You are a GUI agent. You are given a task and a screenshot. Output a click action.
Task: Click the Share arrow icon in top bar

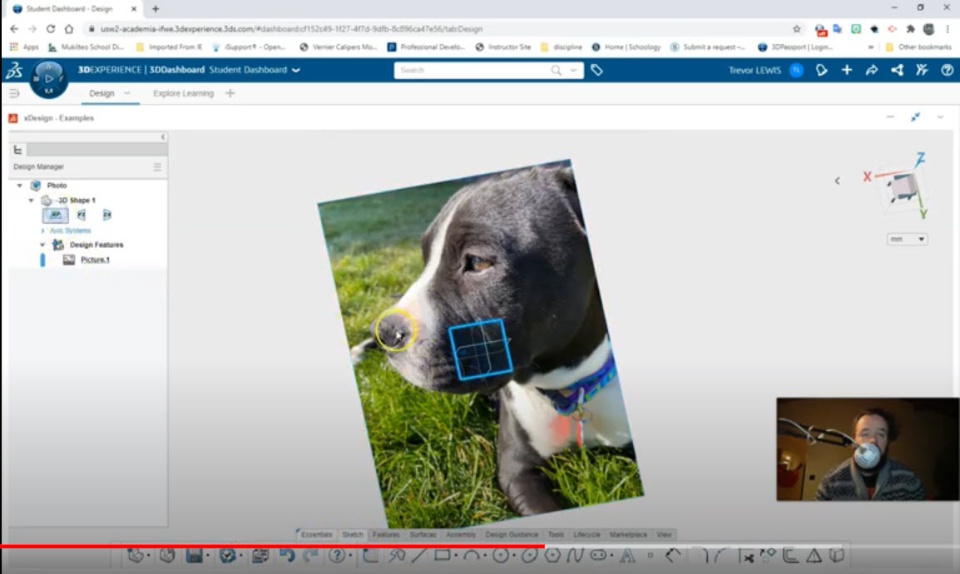(872, 70)
